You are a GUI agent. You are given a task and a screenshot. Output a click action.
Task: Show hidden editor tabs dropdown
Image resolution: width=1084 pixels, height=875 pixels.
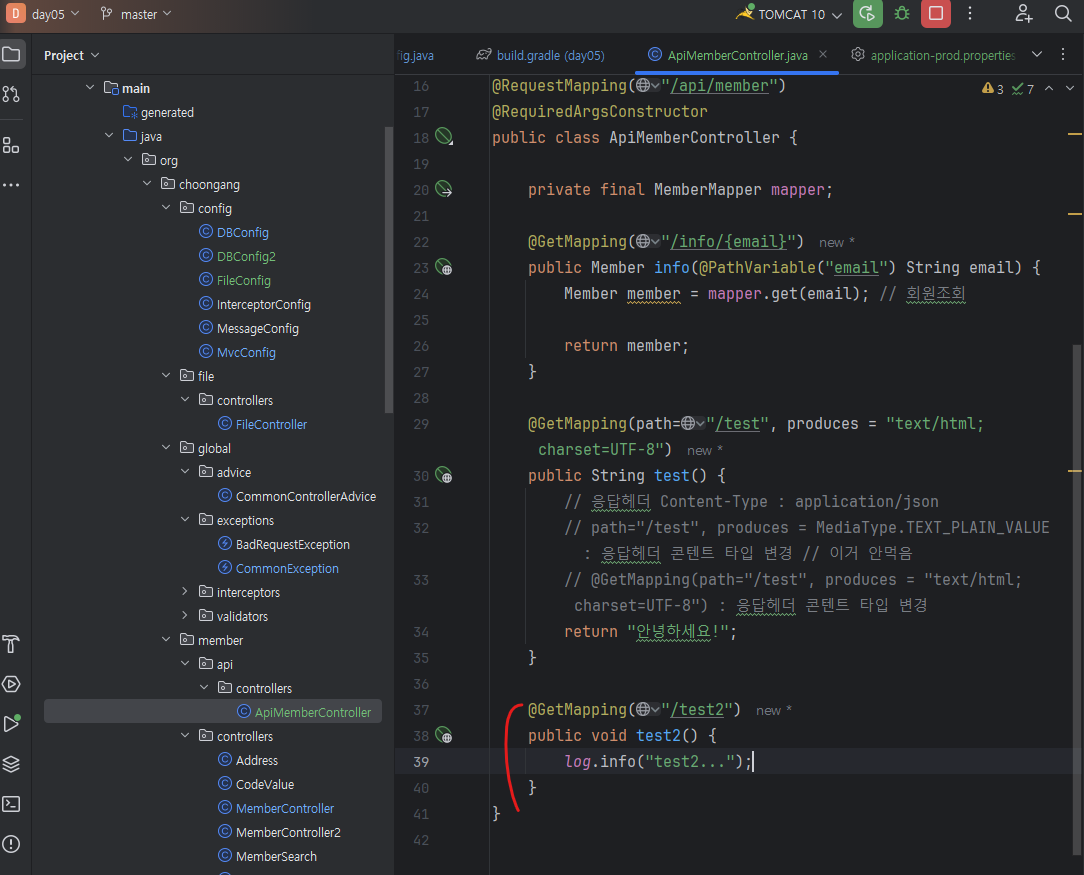(x=1037, y=55)
